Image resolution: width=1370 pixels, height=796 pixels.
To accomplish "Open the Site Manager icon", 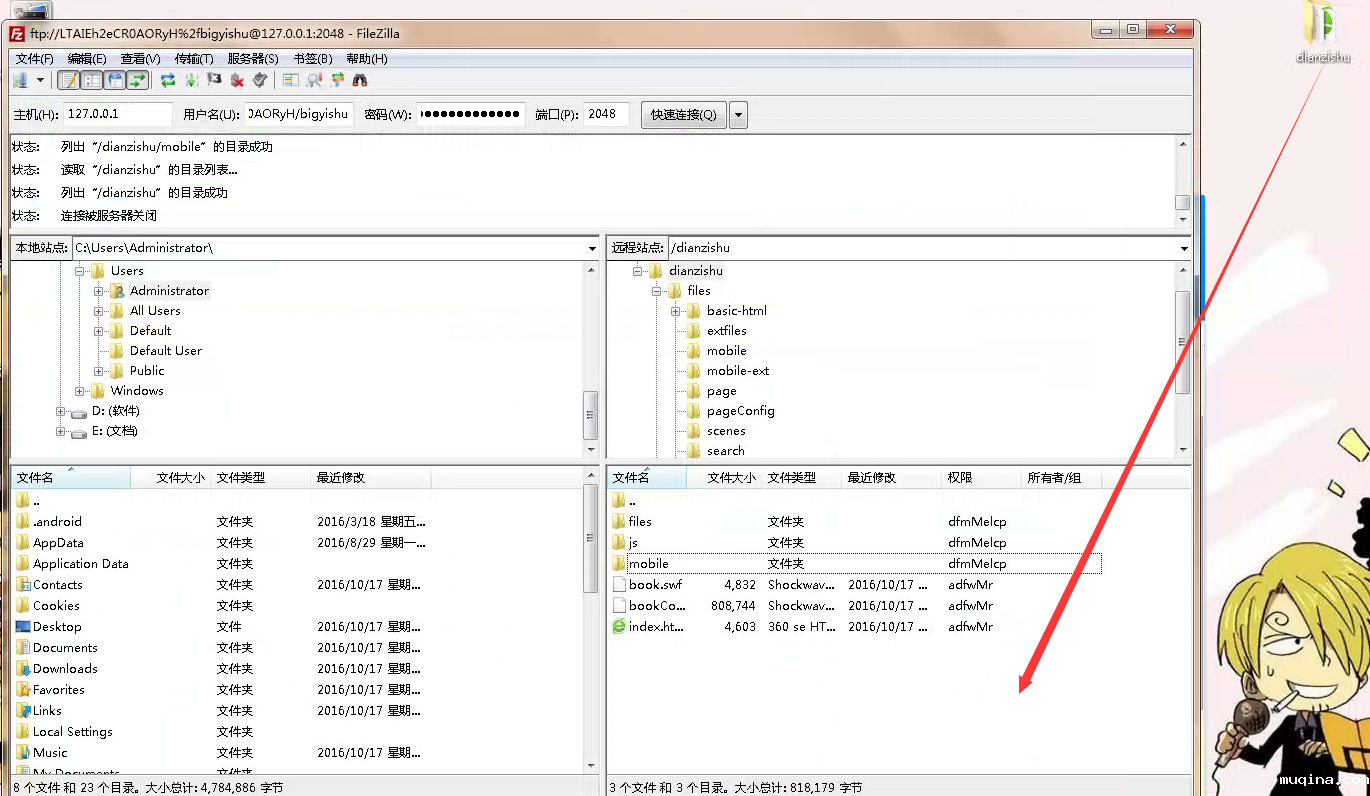I will point(20,81).
